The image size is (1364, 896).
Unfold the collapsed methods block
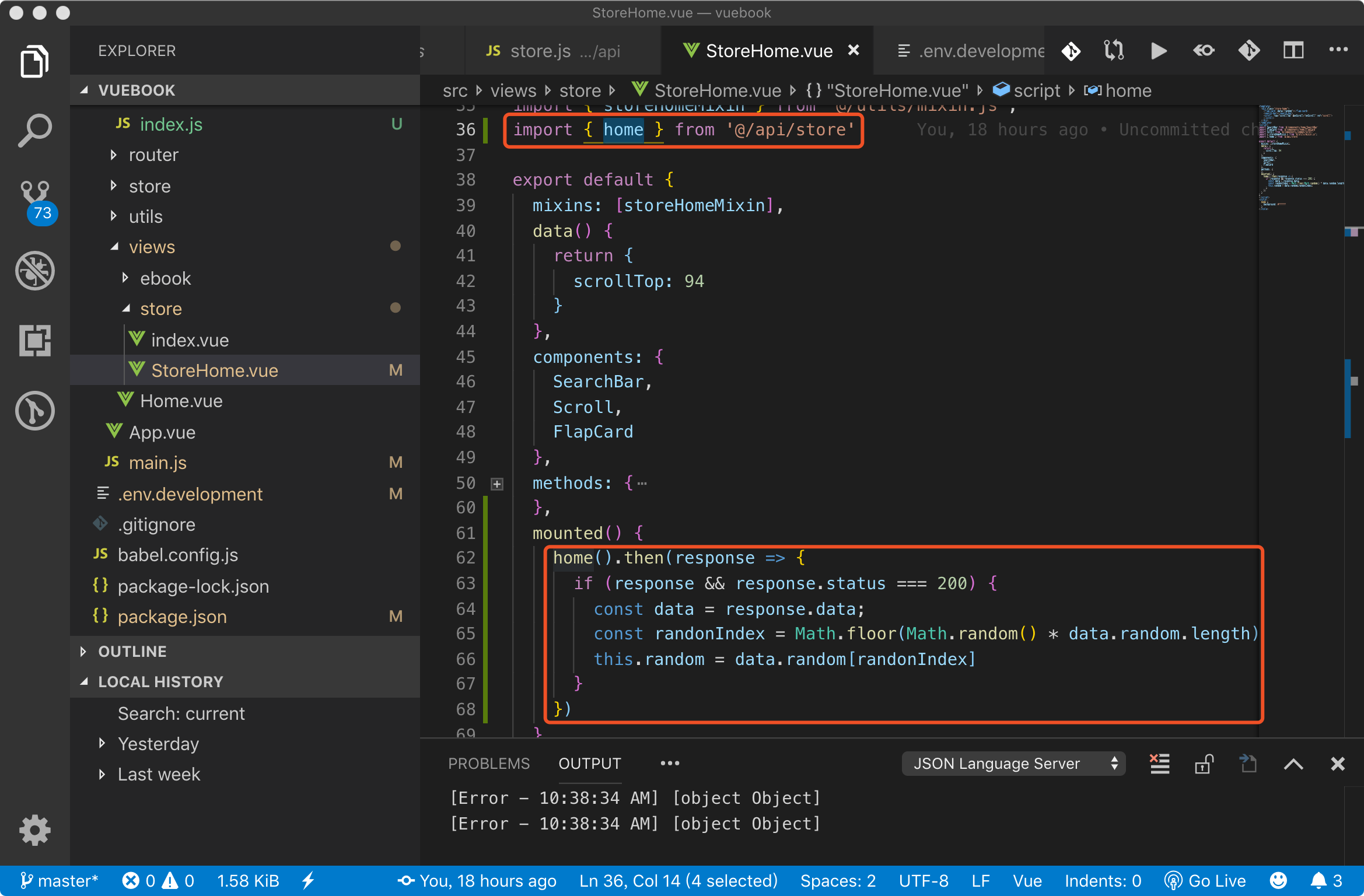click(x=497, y=484)
